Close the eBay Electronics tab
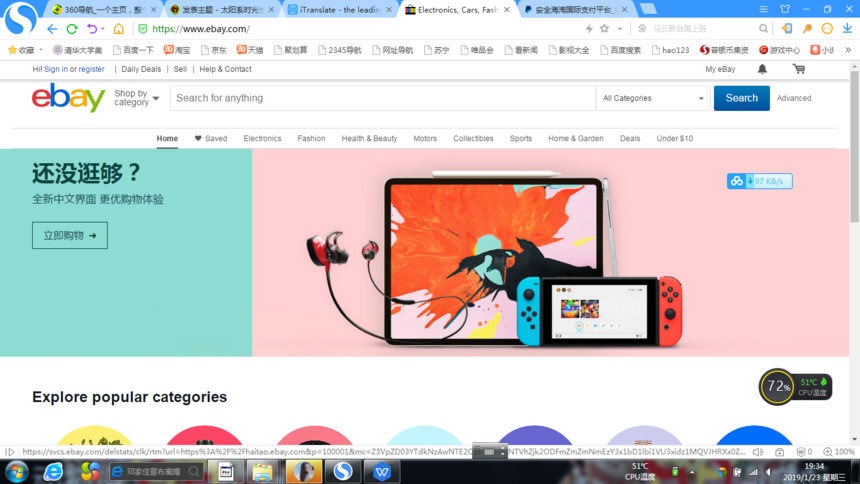 pyautogui.click(x=507, y=10)
